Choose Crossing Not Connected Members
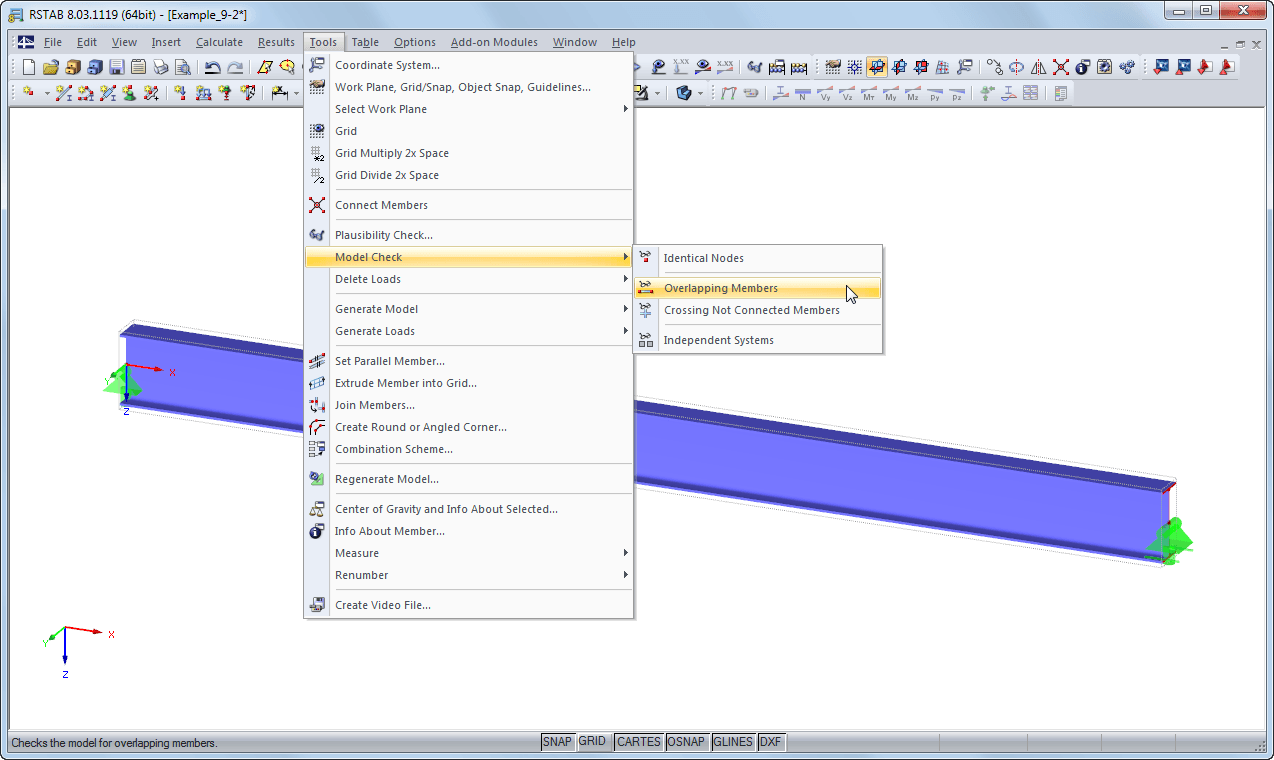This screenshot has width=1274, height=760. (x=758, y=310)
